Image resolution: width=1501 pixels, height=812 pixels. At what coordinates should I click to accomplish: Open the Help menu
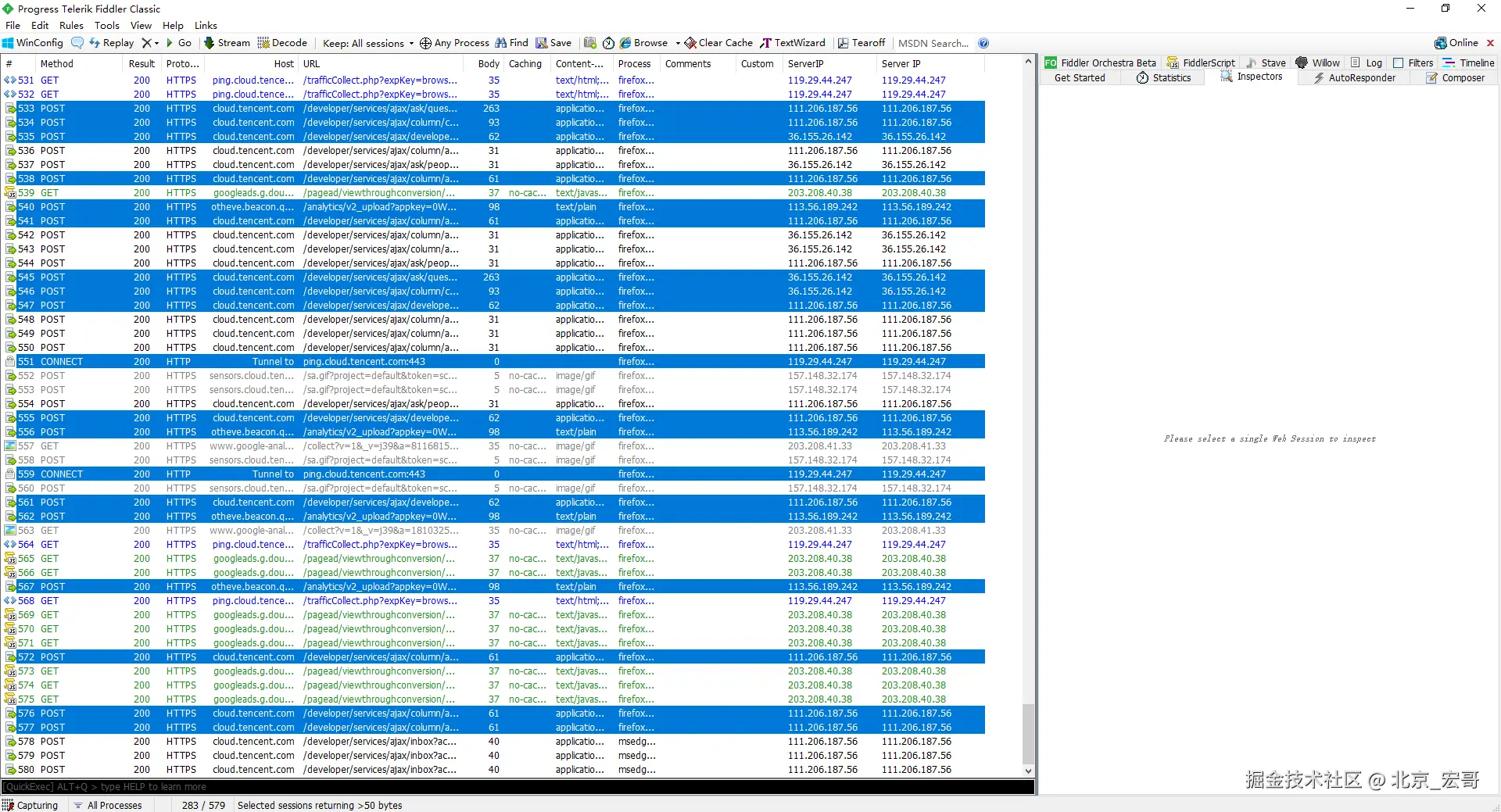173,25
